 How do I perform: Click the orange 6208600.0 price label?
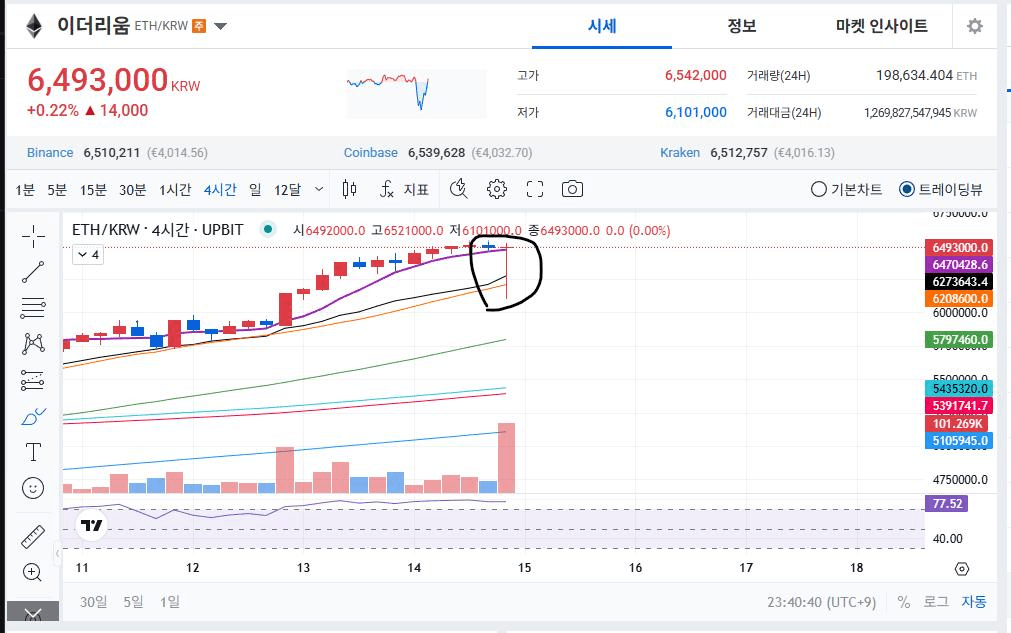pyautogui.click(x=959, y=298)
